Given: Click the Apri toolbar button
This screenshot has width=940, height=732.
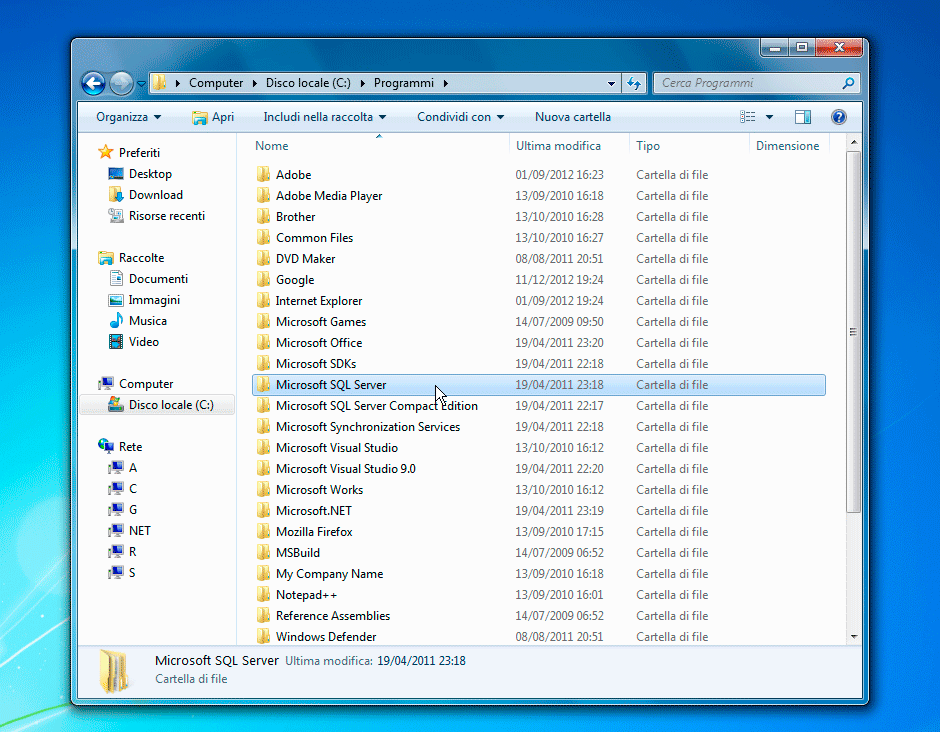Looking at the screenshot, I should pos(213,117).
